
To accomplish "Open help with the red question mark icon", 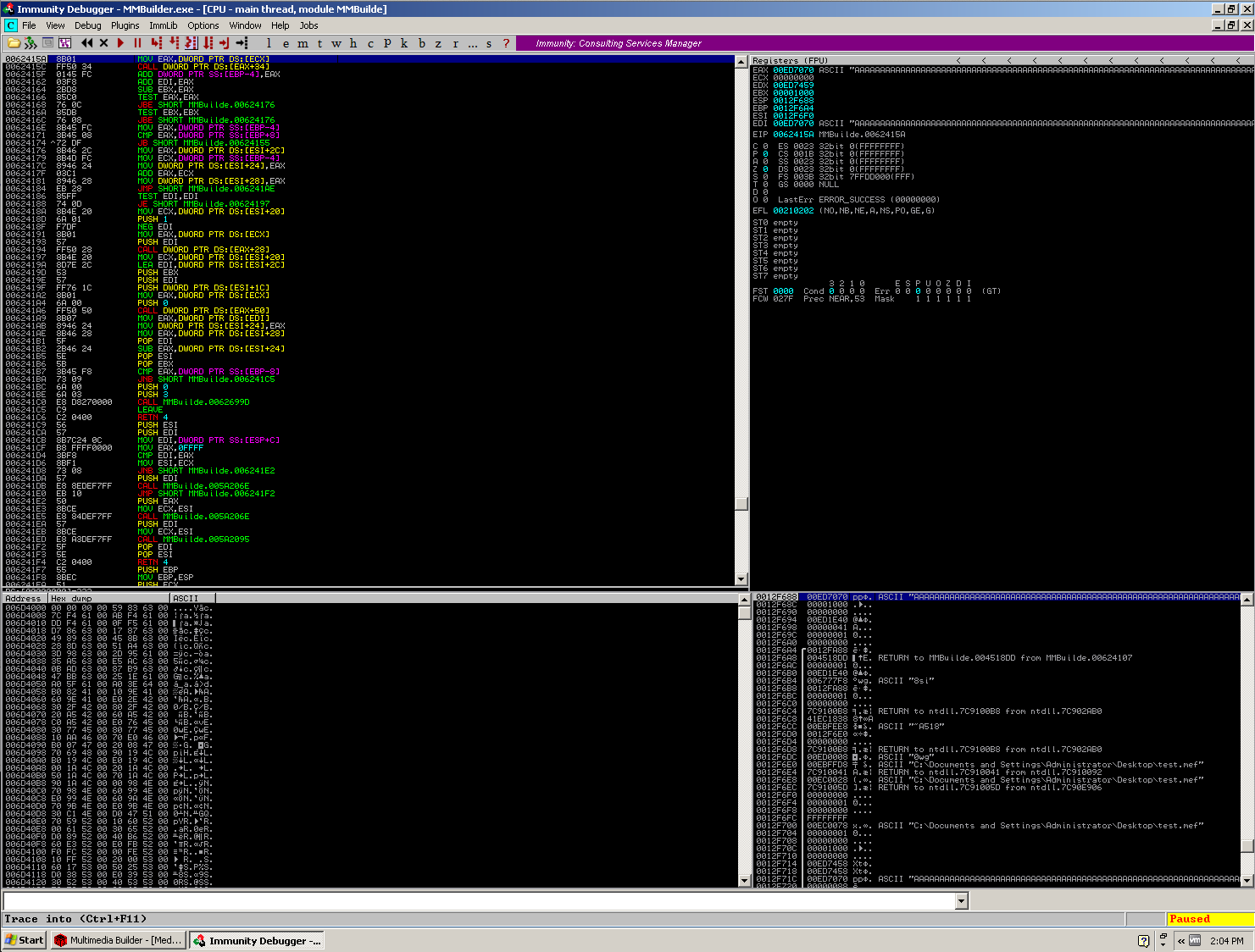I will [x=506, y=43].
